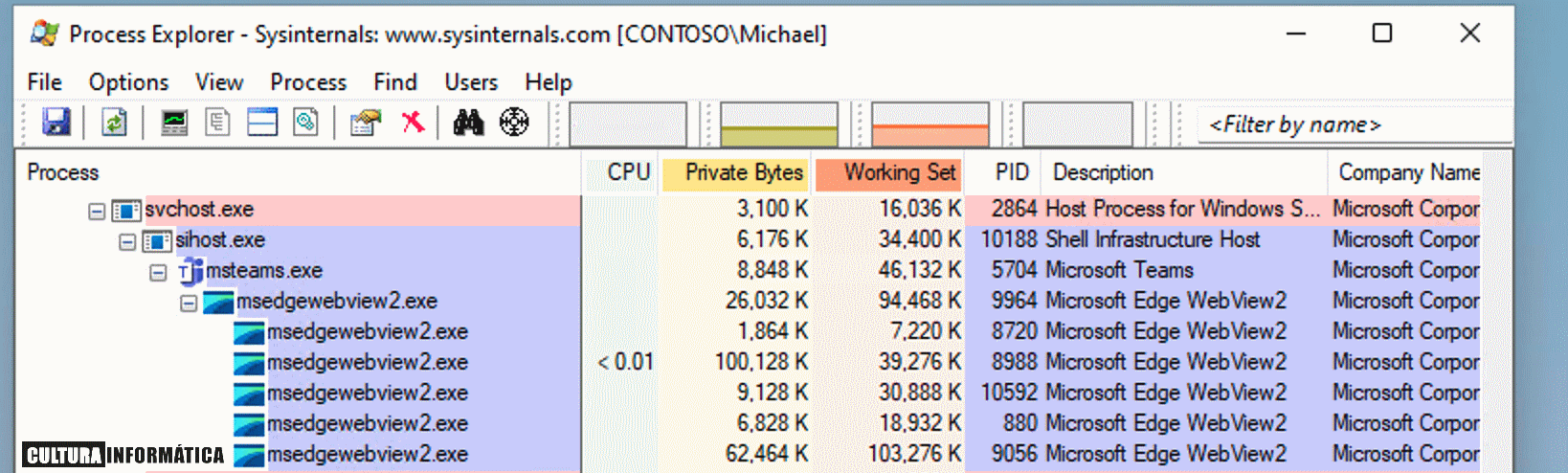Click 'Host Process for Windows S...' description

click(x=1182, y=210)
